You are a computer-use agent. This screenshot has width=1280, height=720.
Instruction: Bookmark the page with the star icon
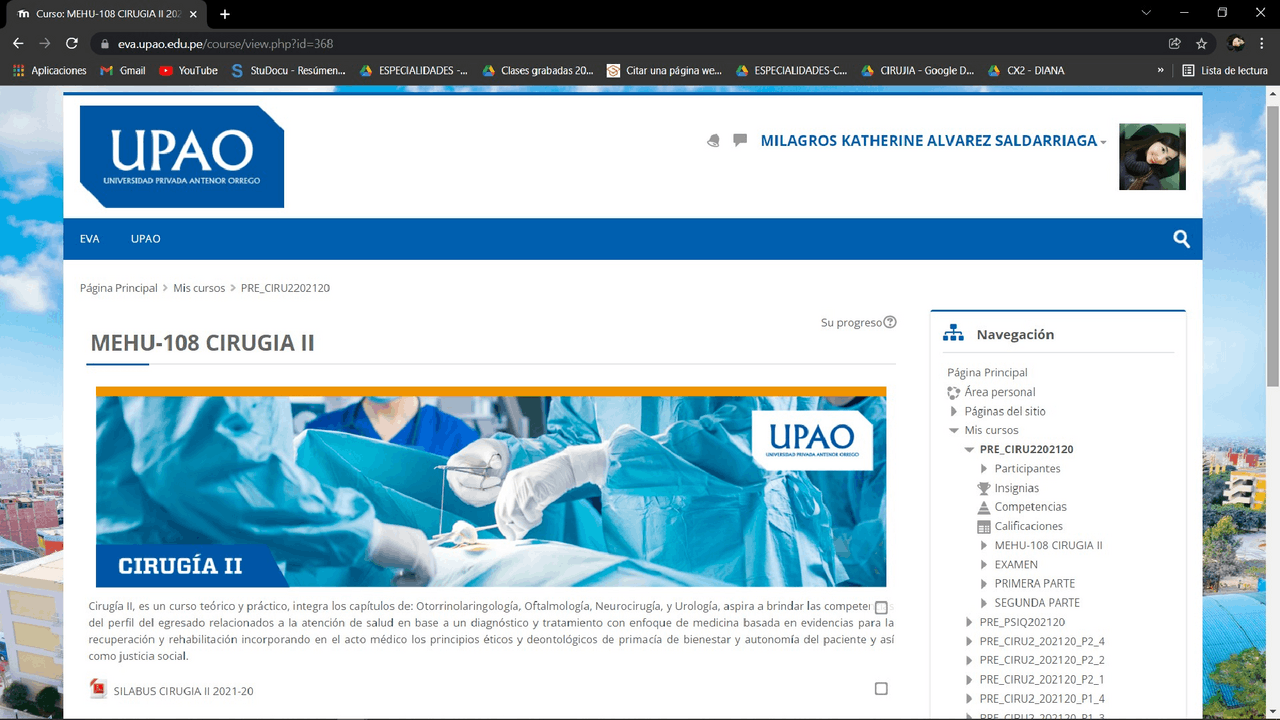(x=1200, y=44)
